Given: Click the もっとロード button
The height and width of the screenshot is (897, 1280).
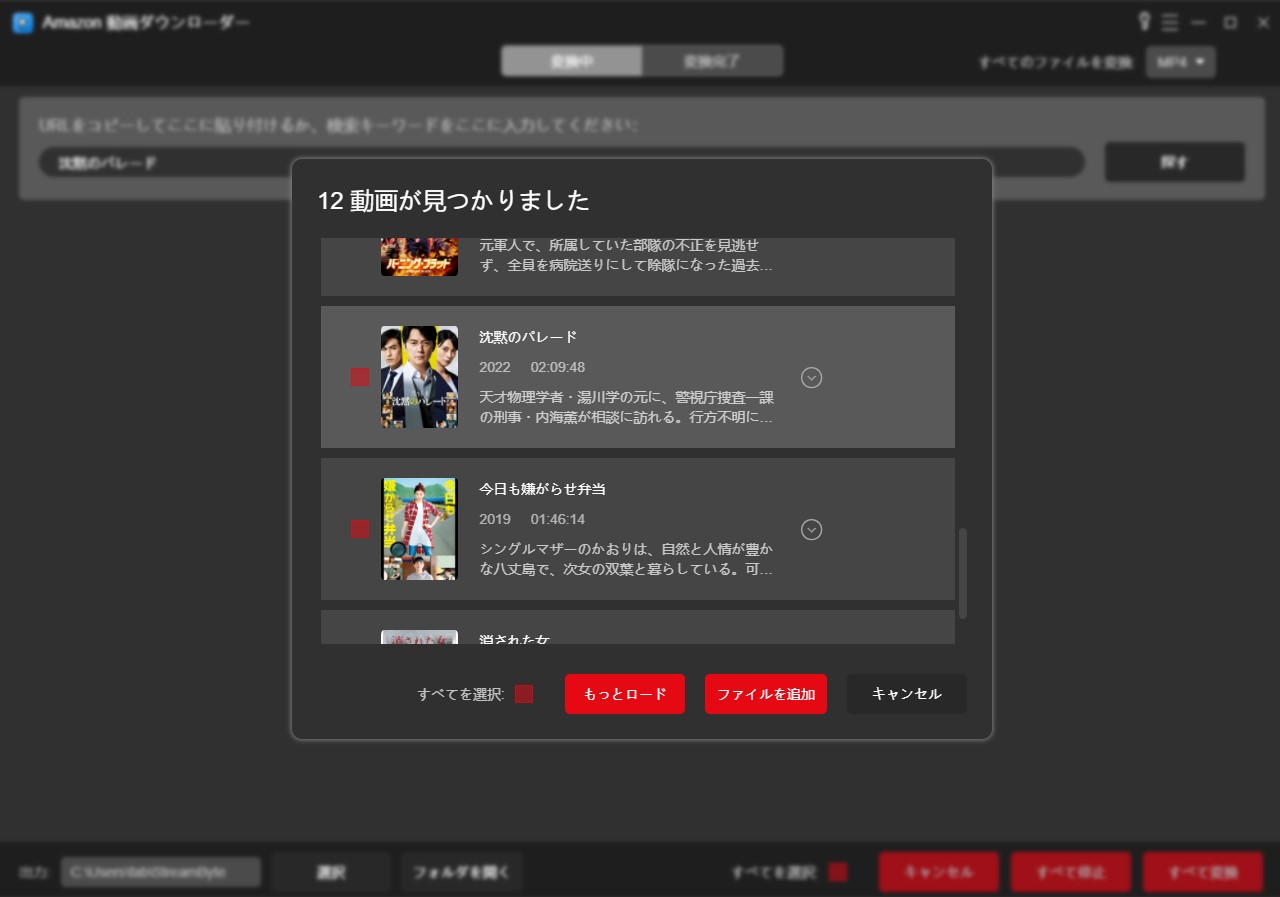Looking at the screenshot, I should click(625, 694).
